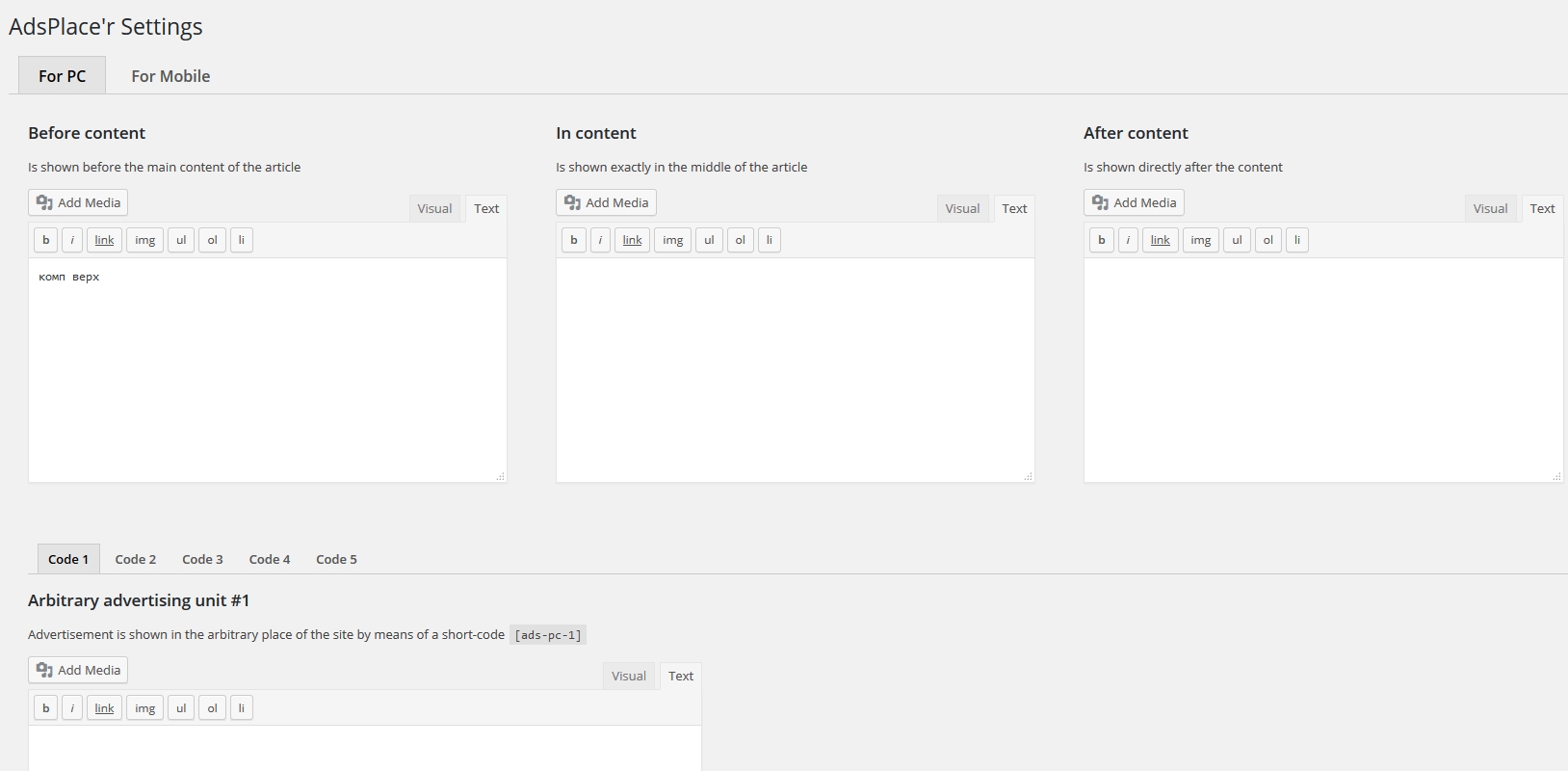Insert ol list in In content toolbar
1568x771 pixels.
coord(740,240)
